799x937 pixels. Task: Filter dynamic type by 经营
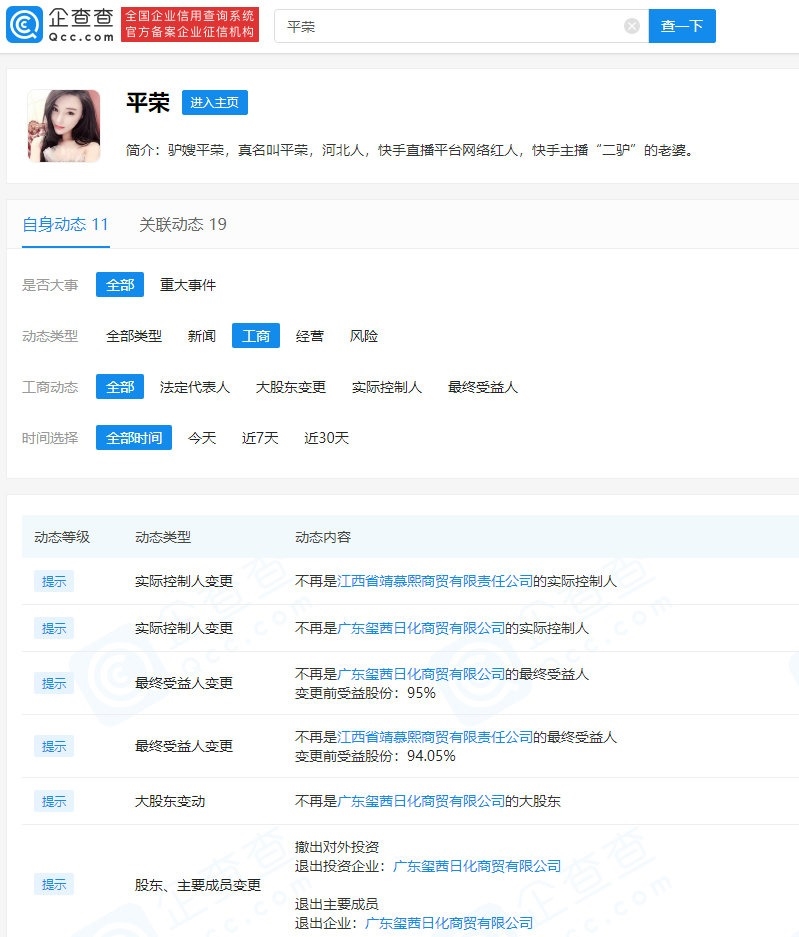[310, 336]
